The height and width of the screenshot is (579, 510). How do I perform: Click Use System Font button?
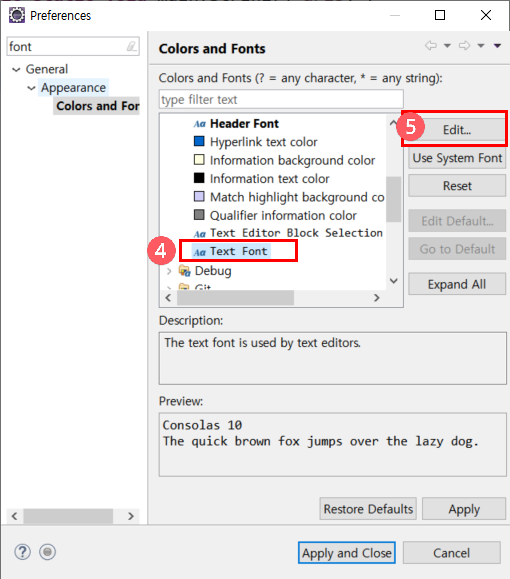click(x=457, y=158)
